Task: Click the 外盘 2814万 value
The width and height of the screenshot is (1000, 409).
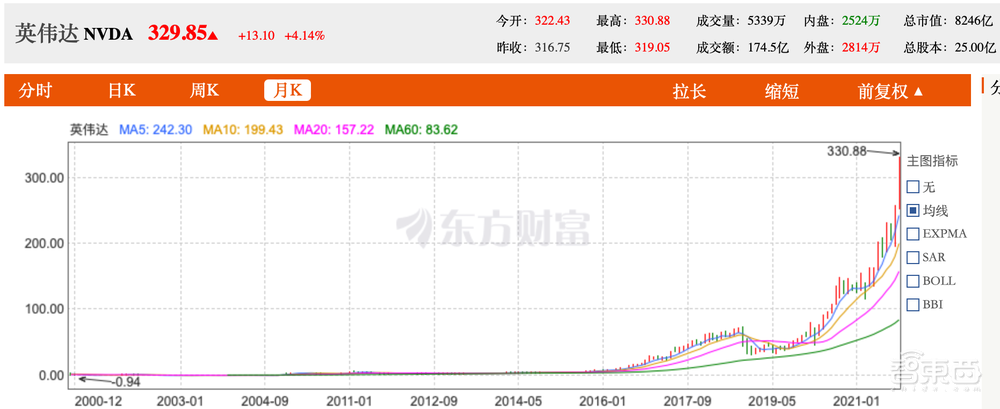Action: (x=841, y=47)
